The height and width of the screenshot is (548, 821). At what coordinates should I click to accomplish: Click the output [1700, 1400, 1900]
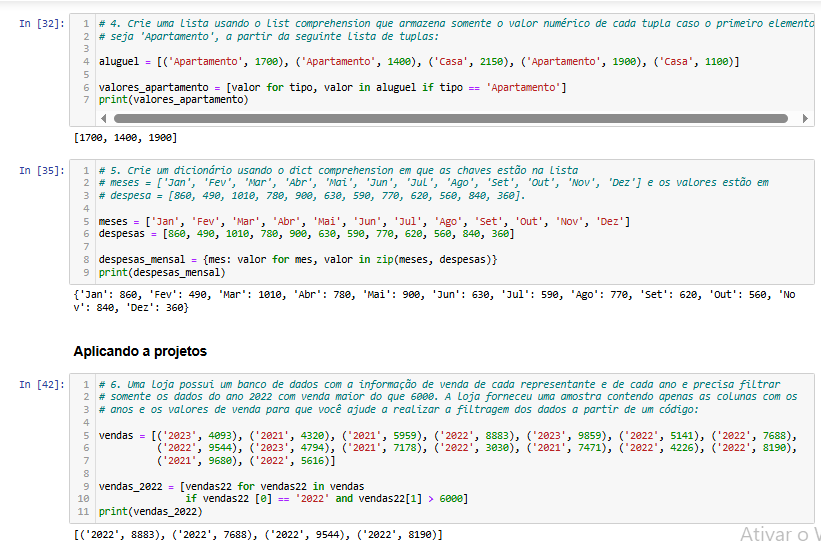[x=125, y=138]
